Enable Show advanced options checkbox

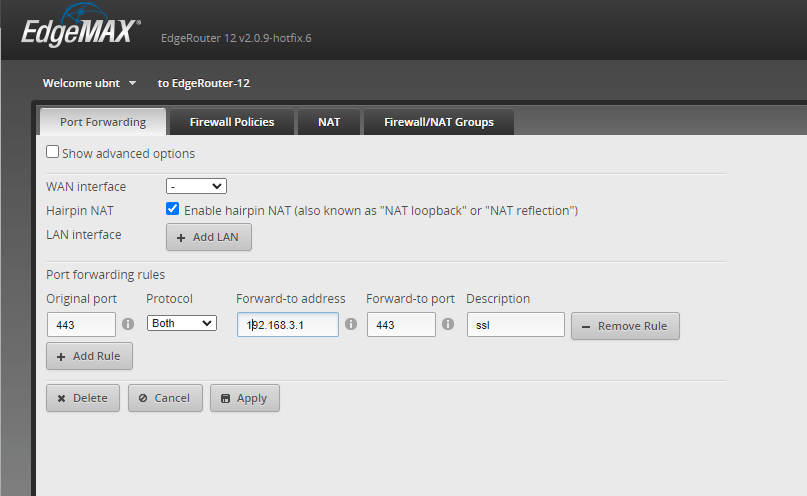(x=52, y=152)
